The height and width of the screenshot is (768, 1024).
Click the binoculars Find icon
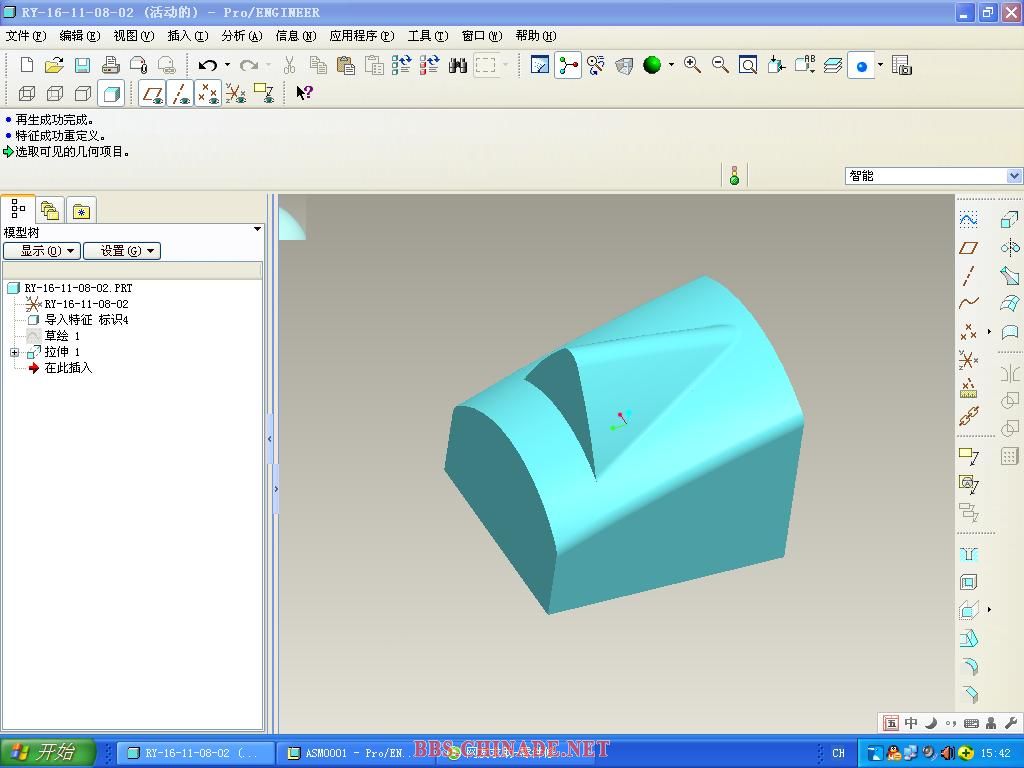pyautogui.click(x=458, y=66)
